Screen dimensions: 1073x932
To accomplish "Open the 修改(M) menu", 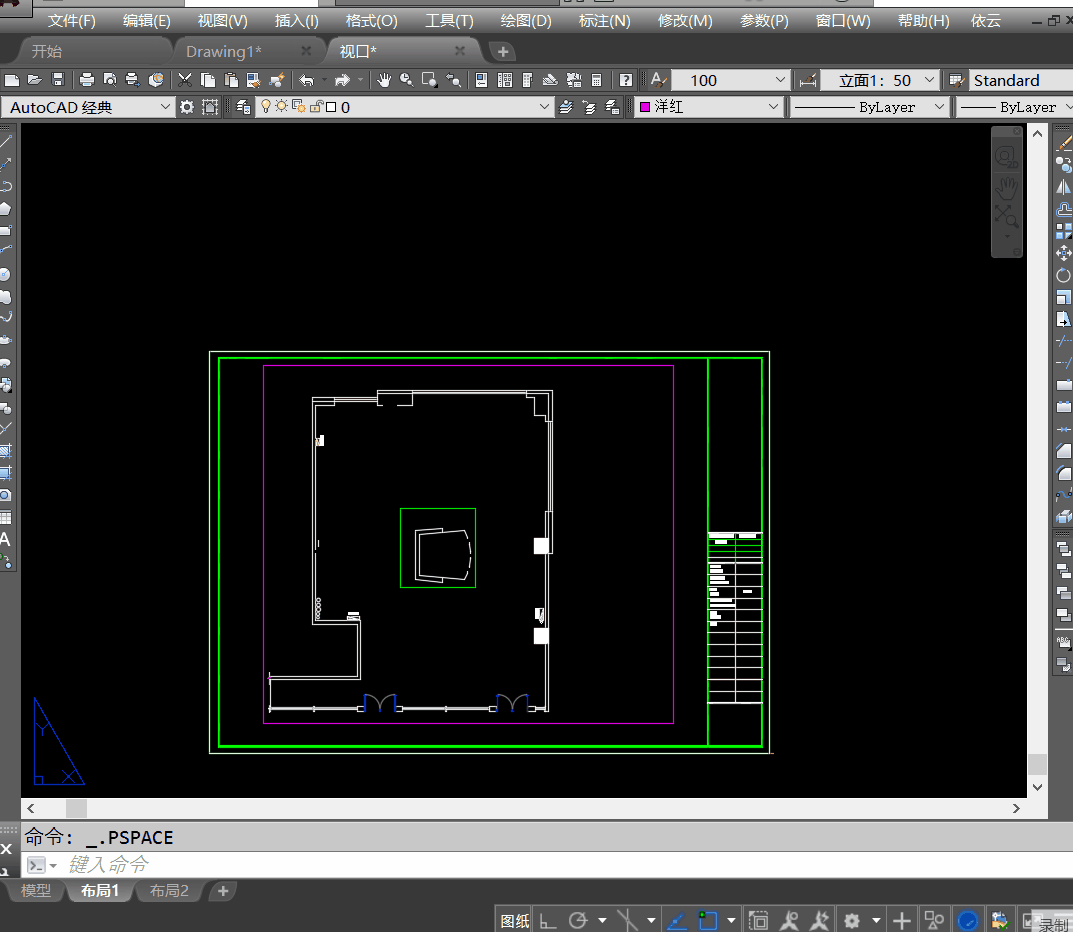I will [684, 21].
